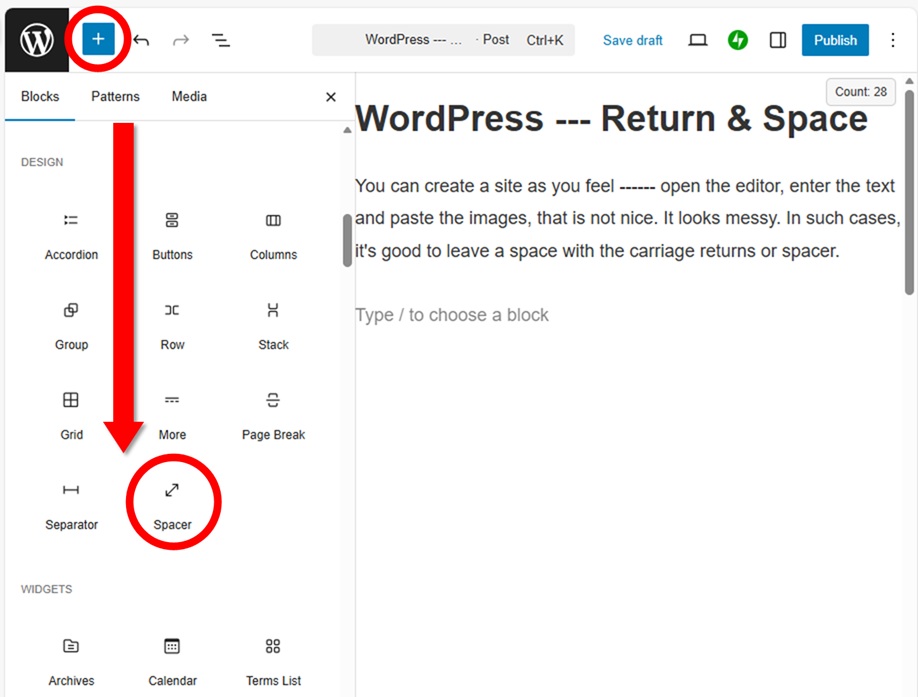Insert the Separator block
Viewport: 918px width, 697px height.
[x=71, y=503]
